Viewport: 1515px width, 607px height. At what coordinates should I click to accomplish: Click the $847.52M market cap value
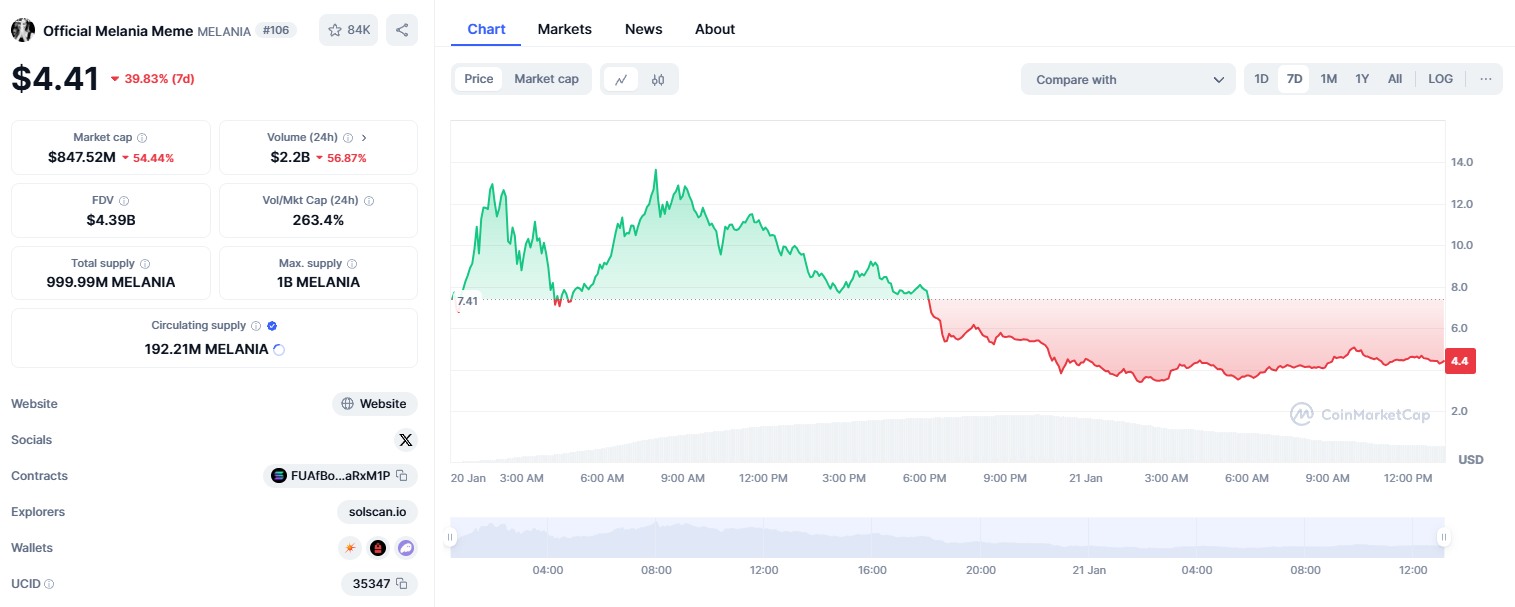tap(81, 157)
